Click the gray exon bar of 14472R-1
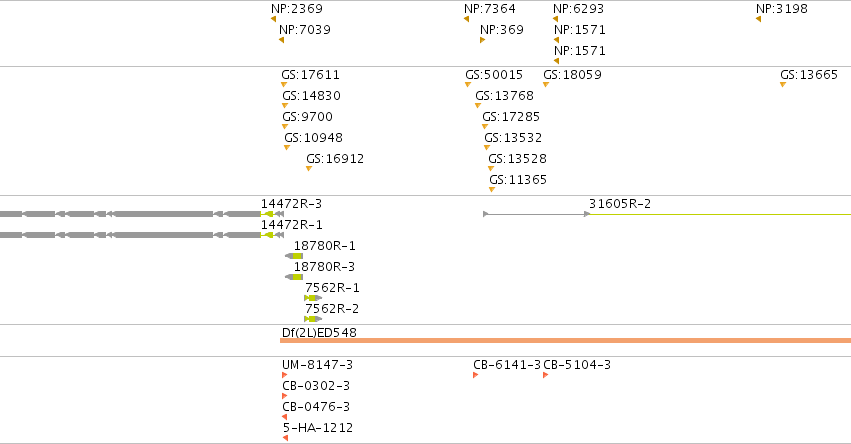Image resolution: width=851 pixels, height=444 pixels. 163,235
